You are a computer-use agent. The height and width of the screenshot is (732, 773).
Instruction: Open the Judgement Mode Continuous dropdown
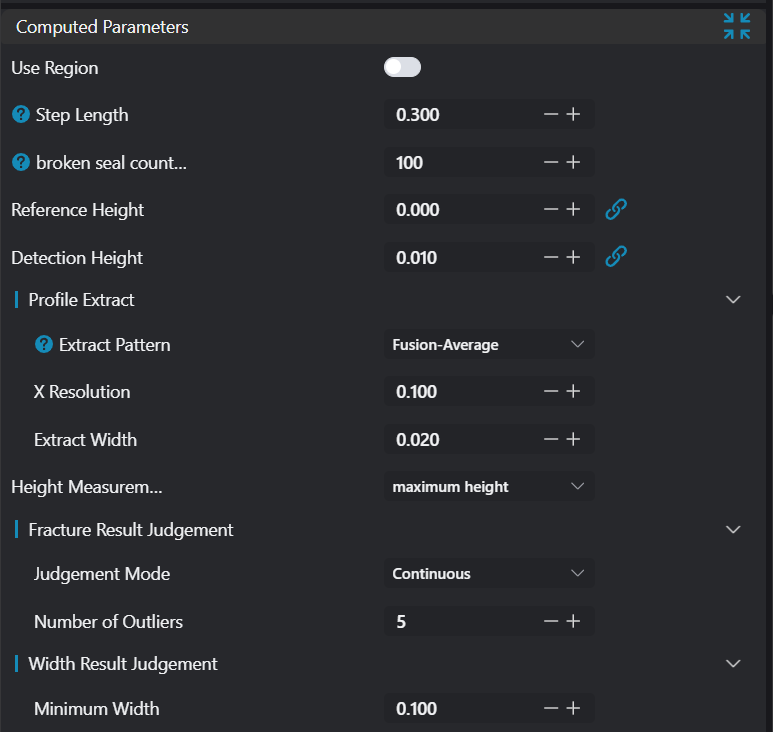click(488, 574)
